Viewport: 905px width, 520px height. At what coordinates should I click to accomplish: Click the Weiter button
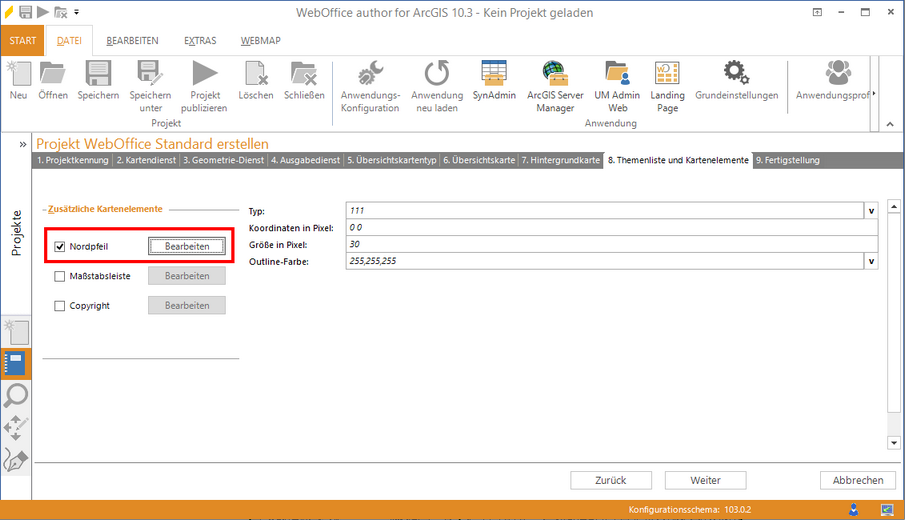coord(705,480)
